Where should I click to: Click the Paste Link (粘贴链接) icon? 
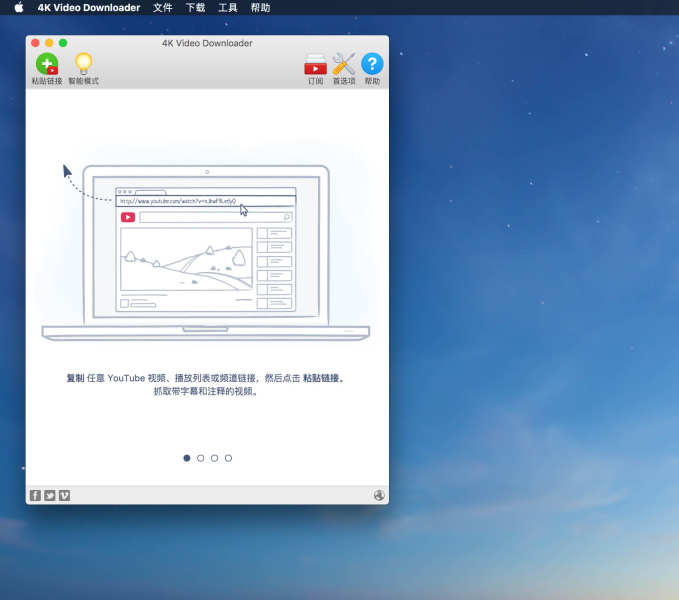47,64
